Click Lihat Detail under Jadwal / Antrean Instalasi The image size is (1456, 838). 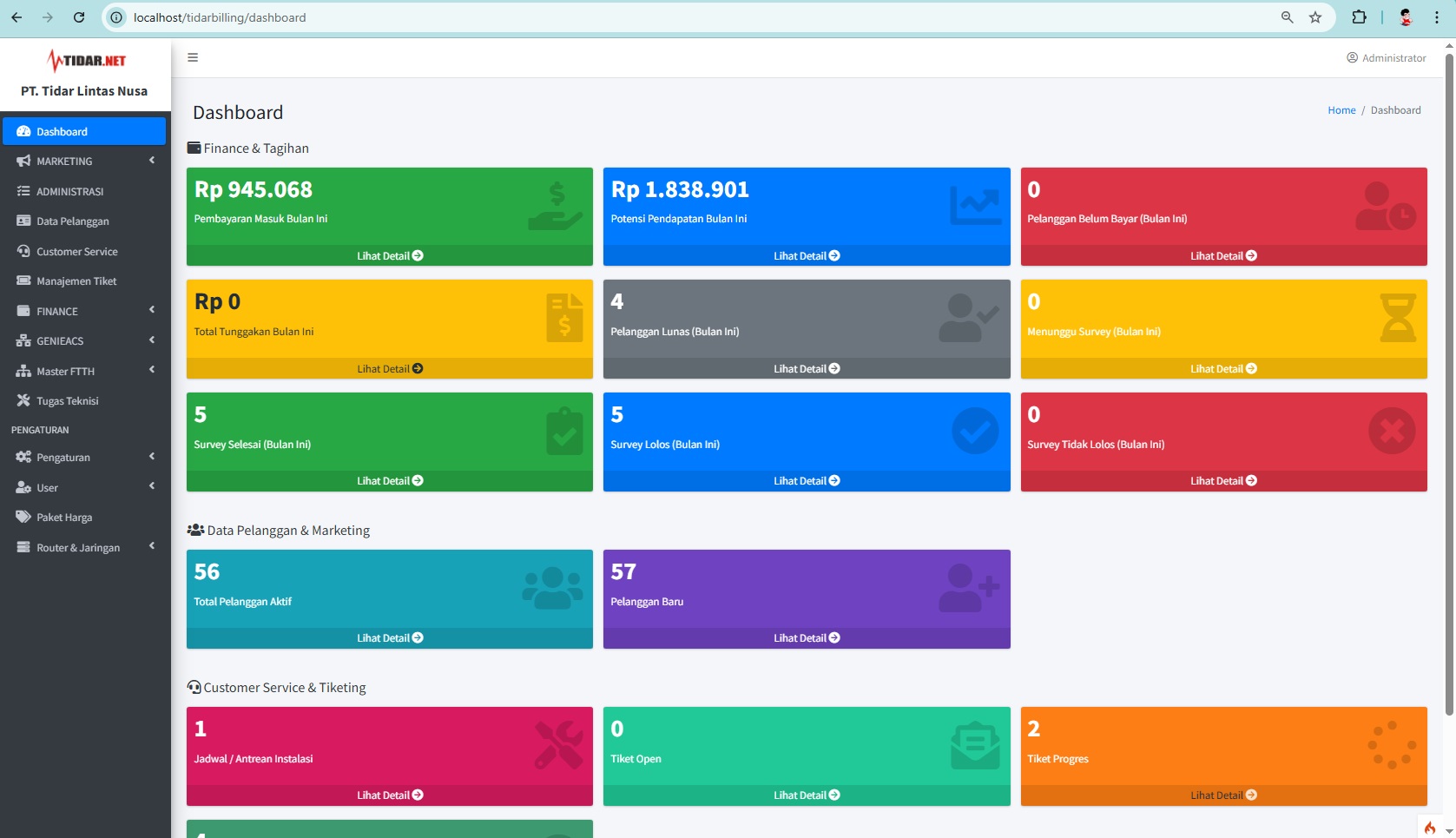point(390,795)
